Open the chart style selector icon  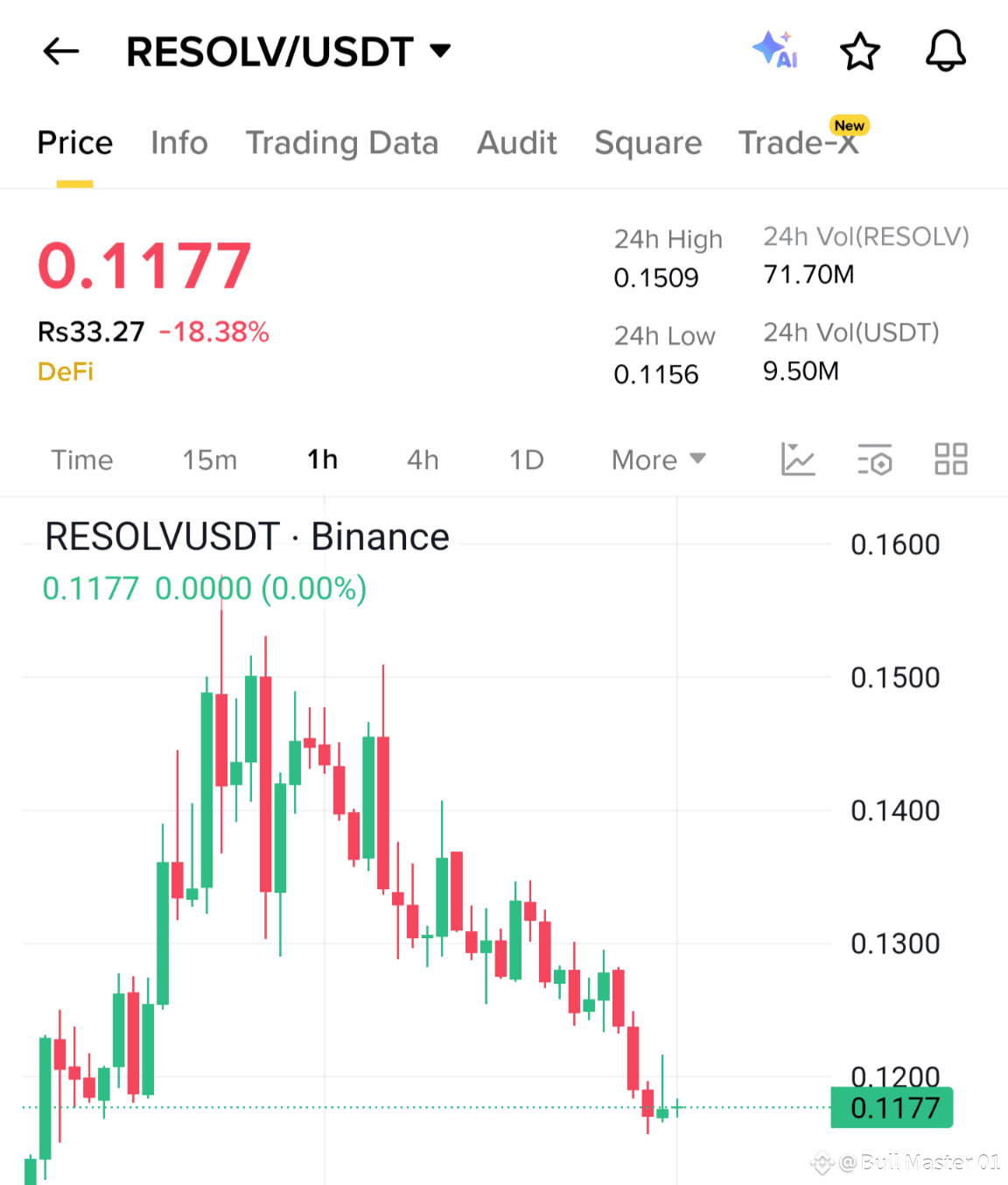point(797,459)
